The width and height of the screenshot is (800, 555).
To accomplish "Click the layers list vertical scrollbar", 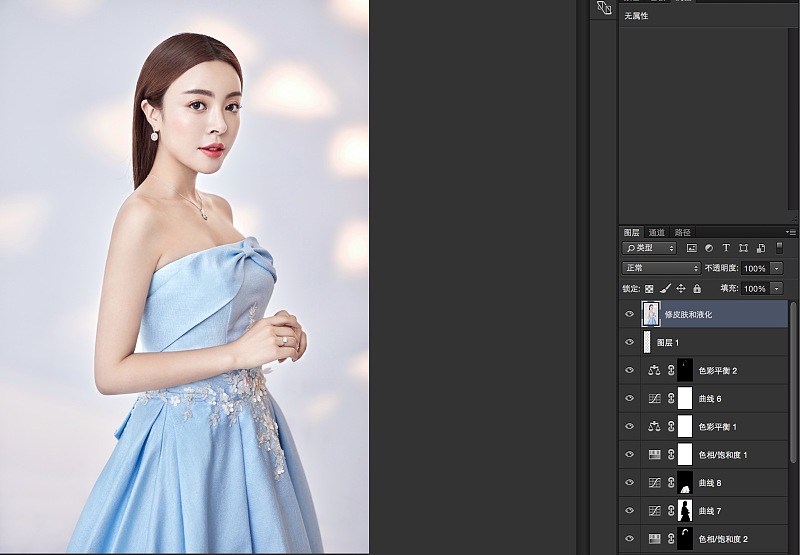I will click(x=793, y=383).
